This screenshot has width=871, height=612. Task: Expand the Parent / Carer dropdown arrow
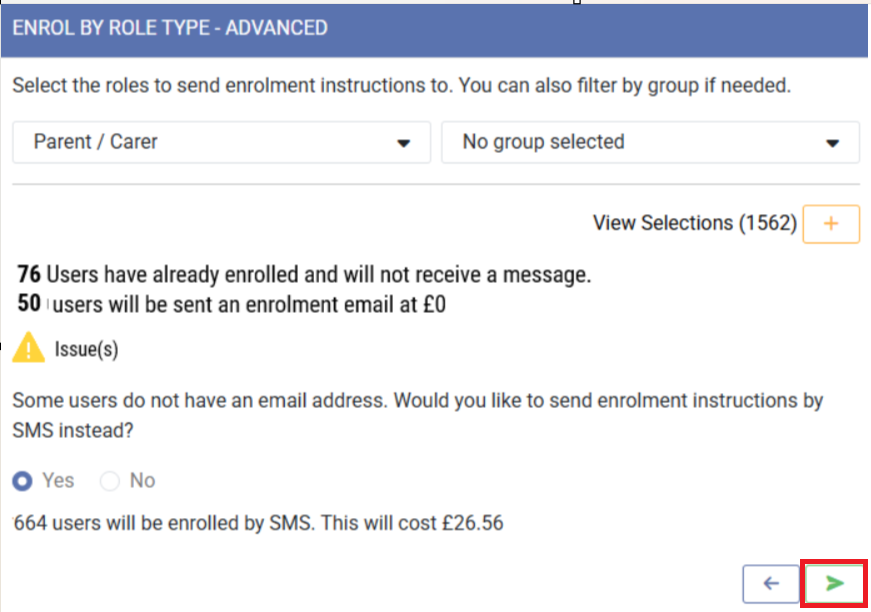(404, 143)
